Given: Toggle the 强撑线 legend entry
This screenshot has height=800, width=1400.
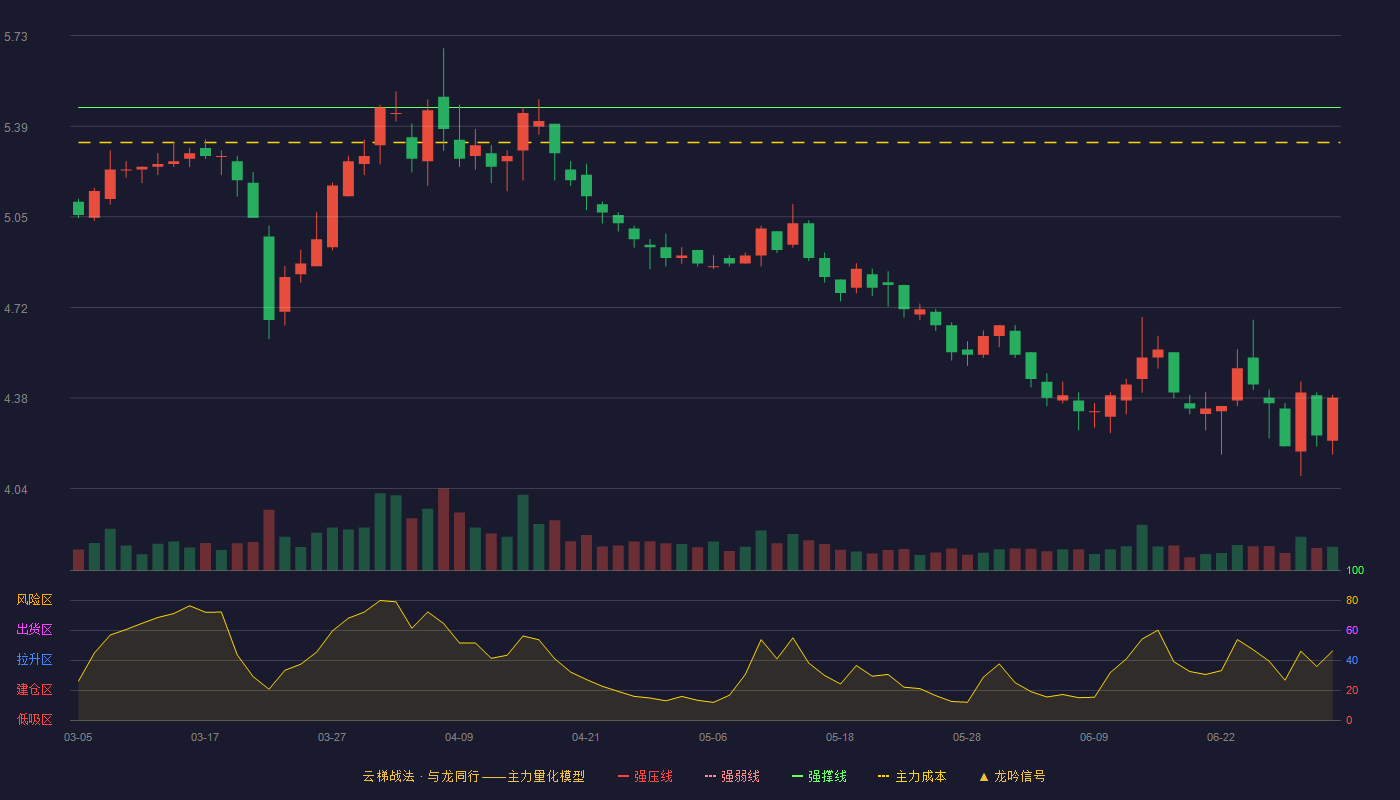Looking at the screenshot, I should [x=819, y=776].
